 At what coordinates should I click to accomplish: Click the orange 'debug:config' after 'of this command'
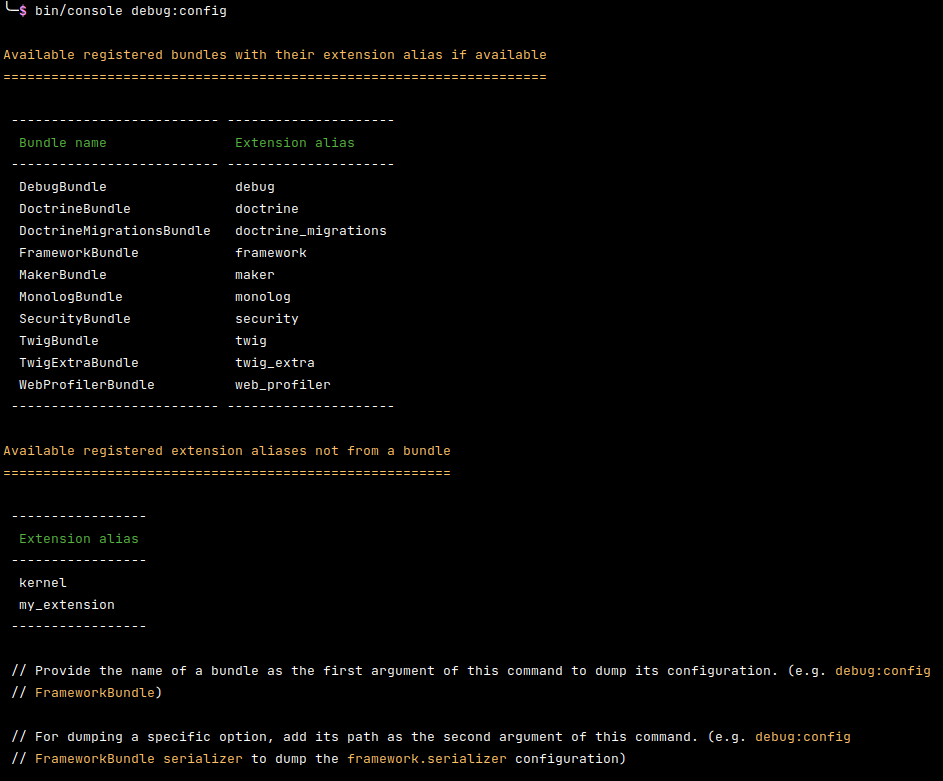(x=803, y=737)
